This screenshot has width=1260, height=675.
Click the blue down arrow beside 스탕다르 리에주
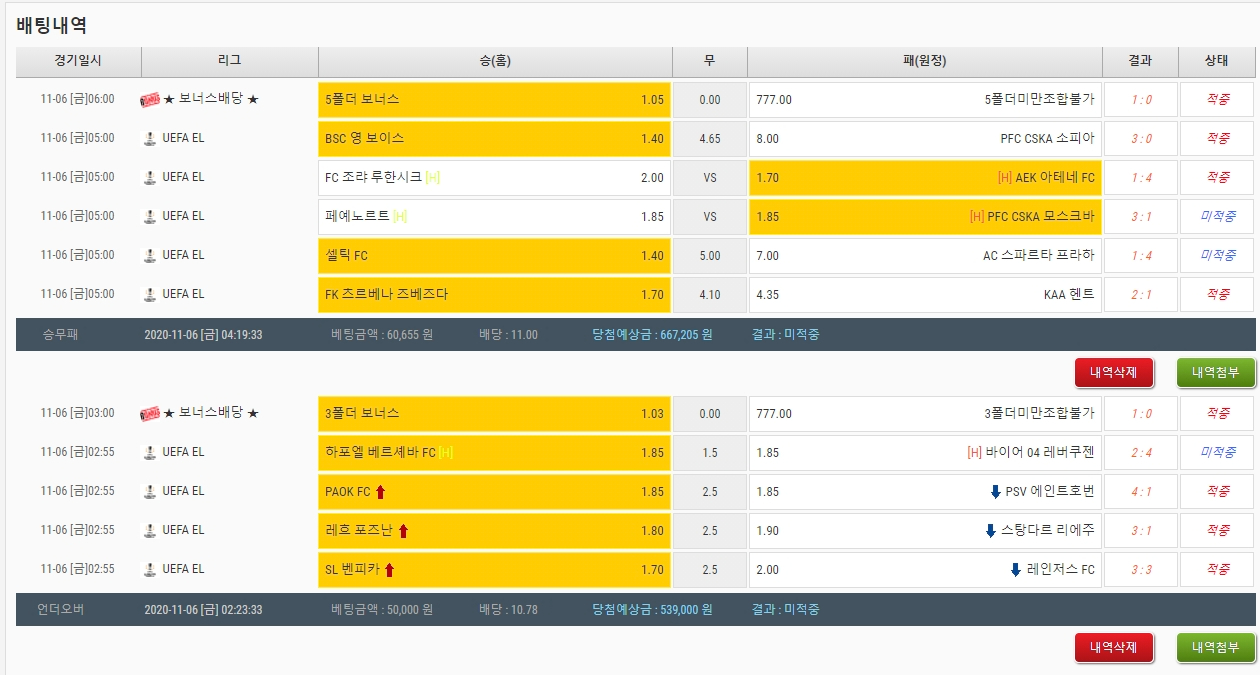(x=990, y=530)
